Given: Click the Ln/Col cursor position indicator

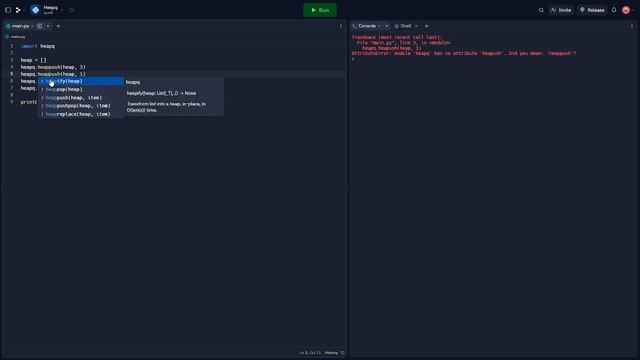Looking at the screenshot, I should click(x=310, y=353).
